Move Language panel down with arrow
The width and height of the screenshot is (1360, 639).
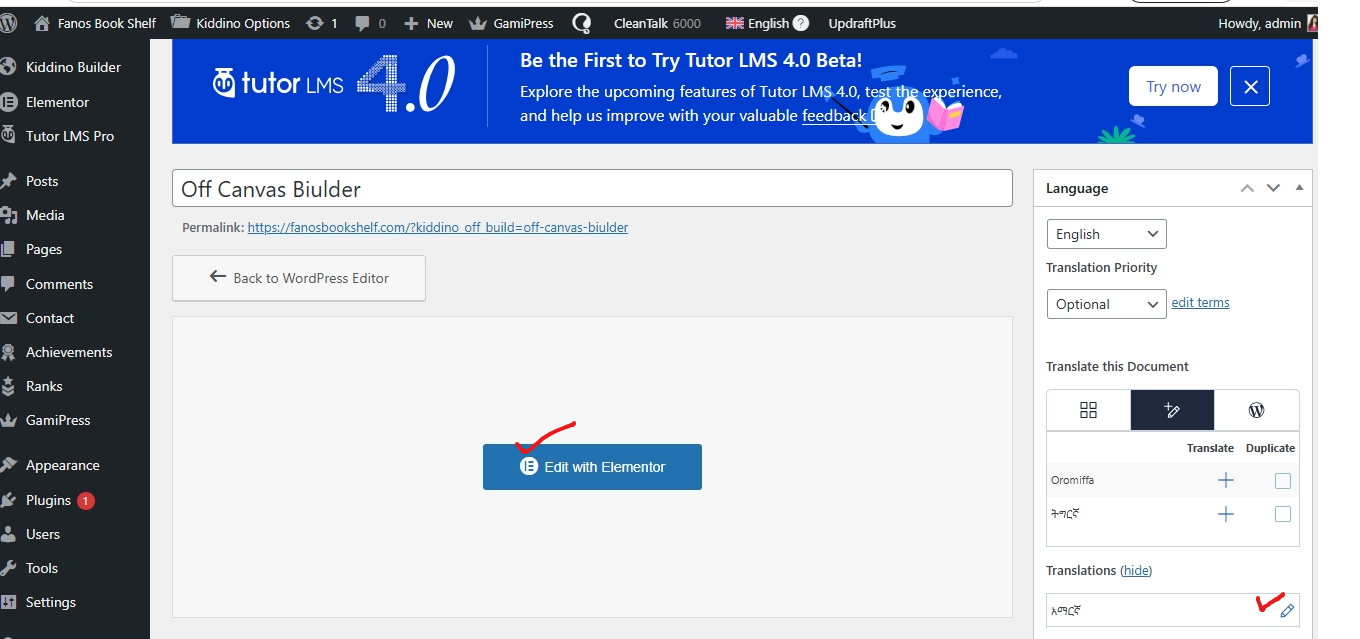tap(1273, 188)
